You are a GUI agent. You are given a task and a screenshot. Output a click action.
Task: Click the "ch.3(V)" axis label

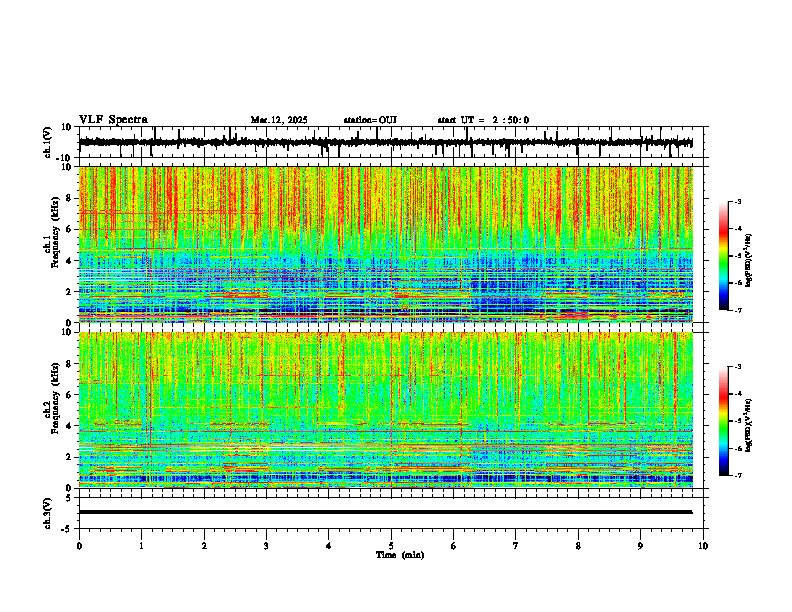(48, 513)
